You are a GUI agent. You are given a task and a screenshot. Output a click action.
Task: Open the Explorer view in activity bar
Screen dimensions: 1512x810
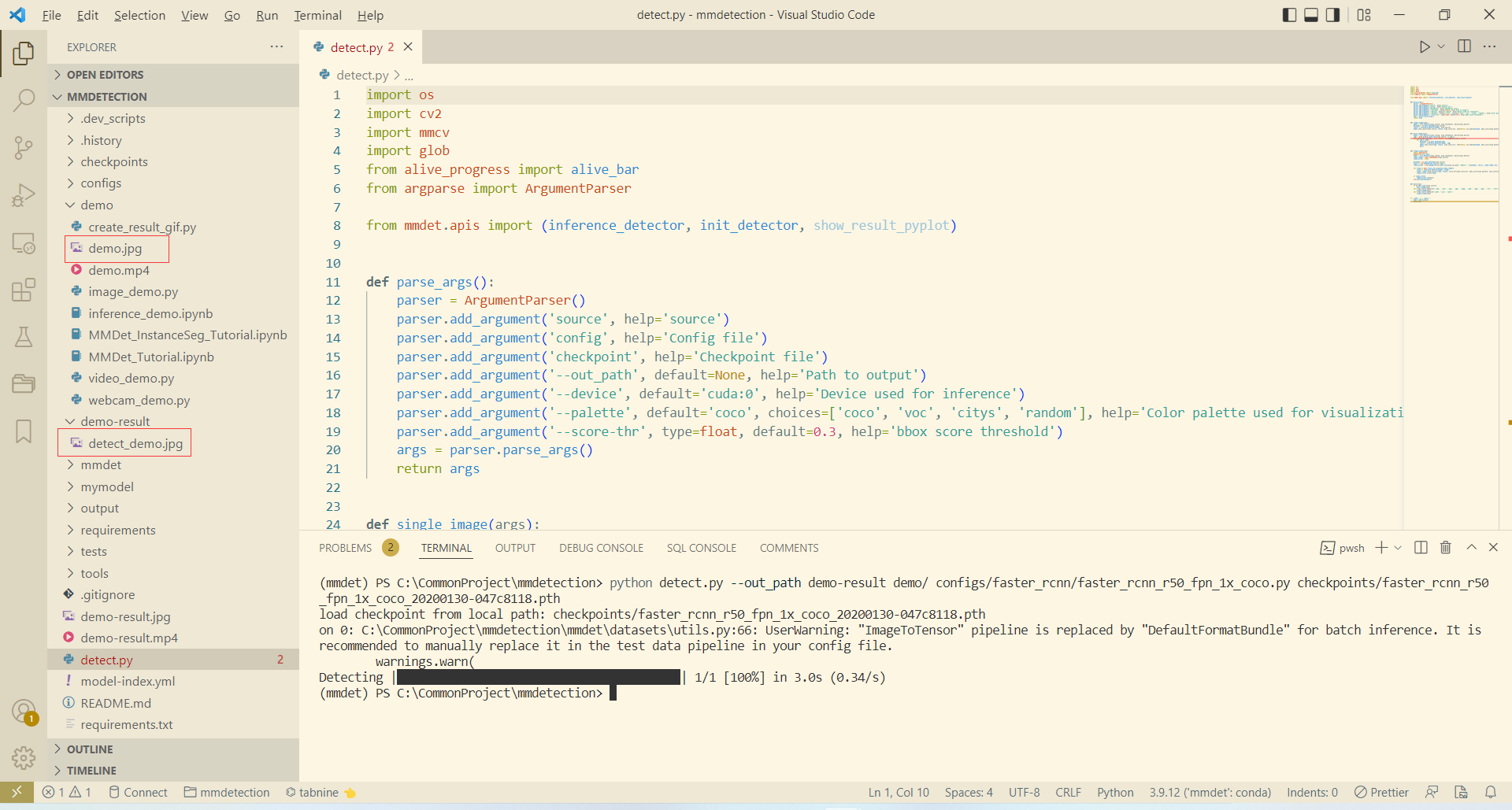[24, 54]
